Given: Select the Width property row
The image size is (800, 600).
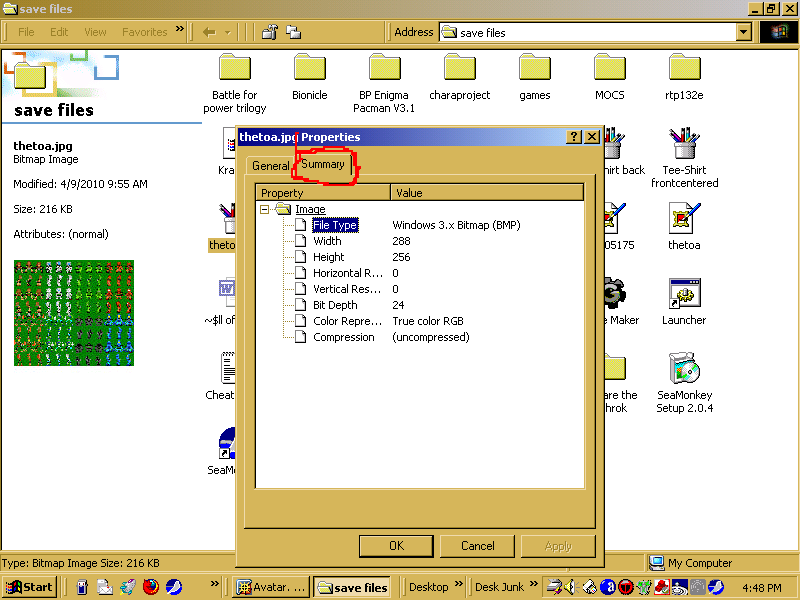Looking at the screenshot, I should (327, 241).
